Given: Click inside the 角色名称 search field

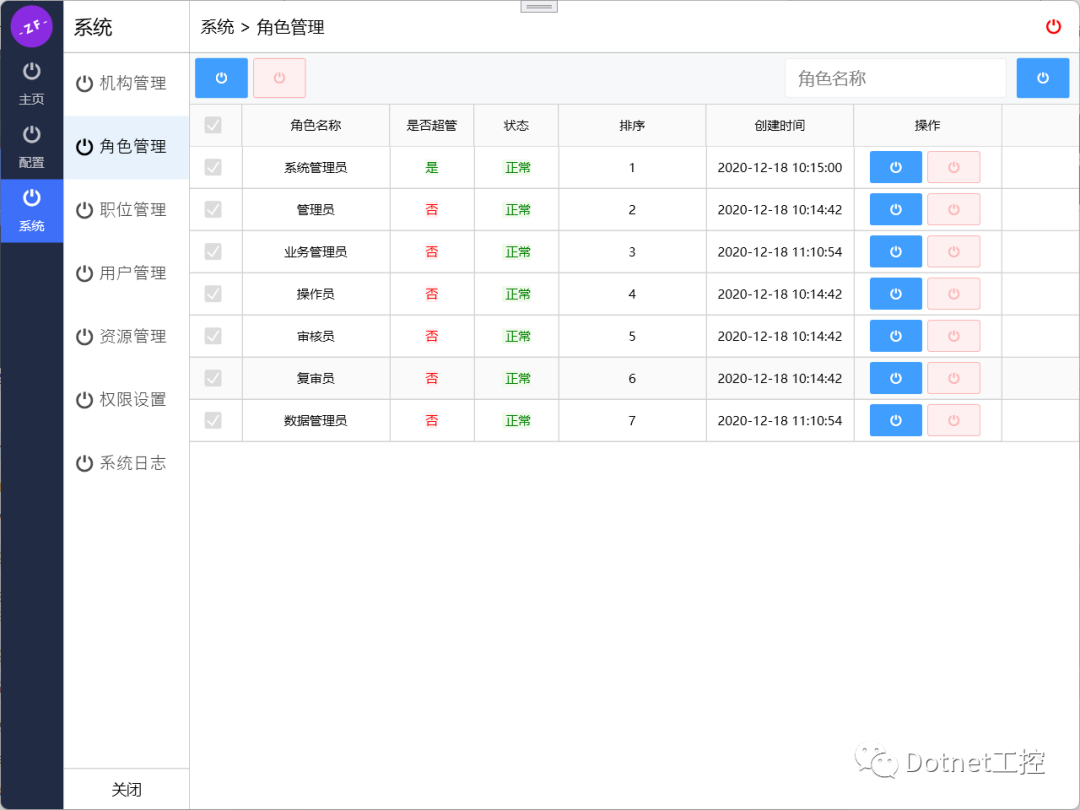Looking at the screenshot, I should pyautogui.click(x=895, y=77).
